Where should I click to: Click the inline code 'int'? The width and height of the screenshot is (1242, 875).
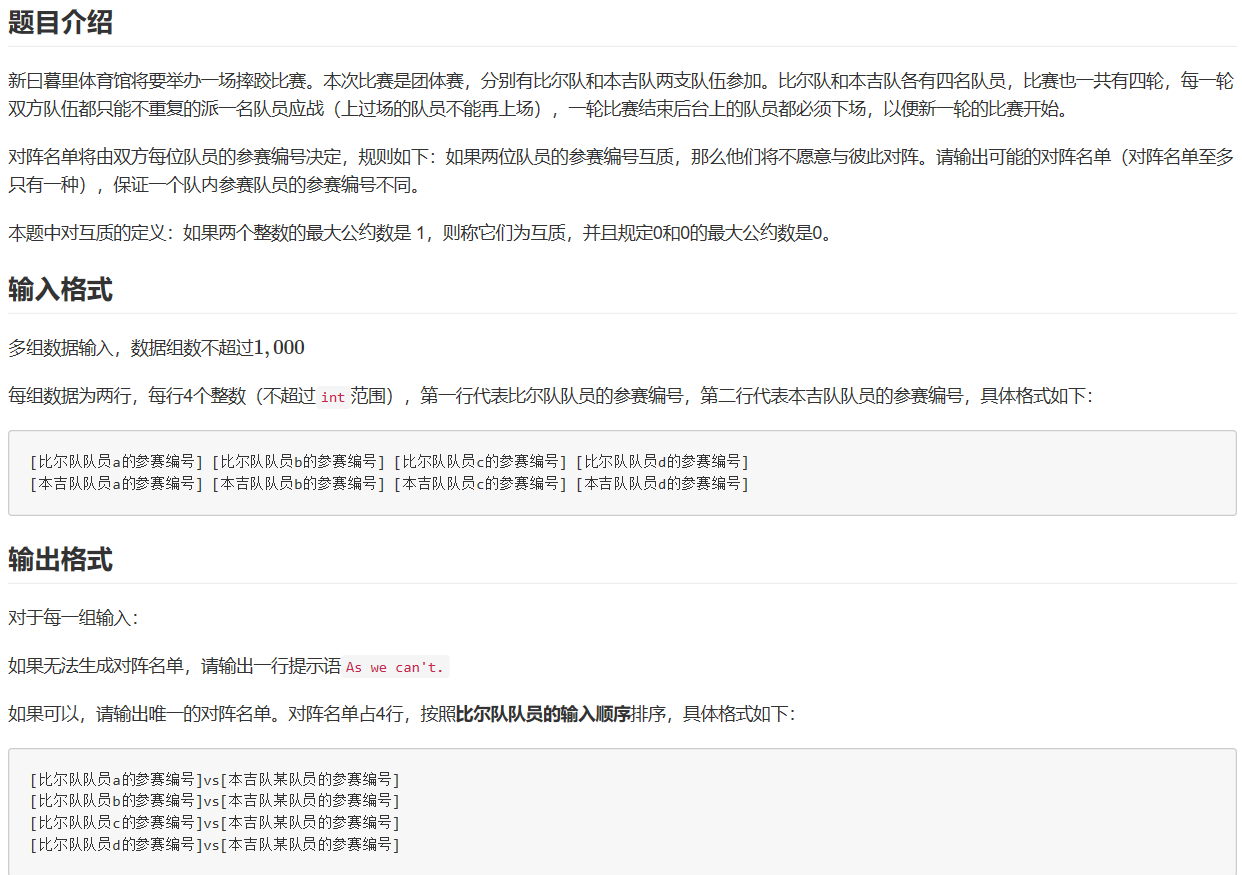333,397
